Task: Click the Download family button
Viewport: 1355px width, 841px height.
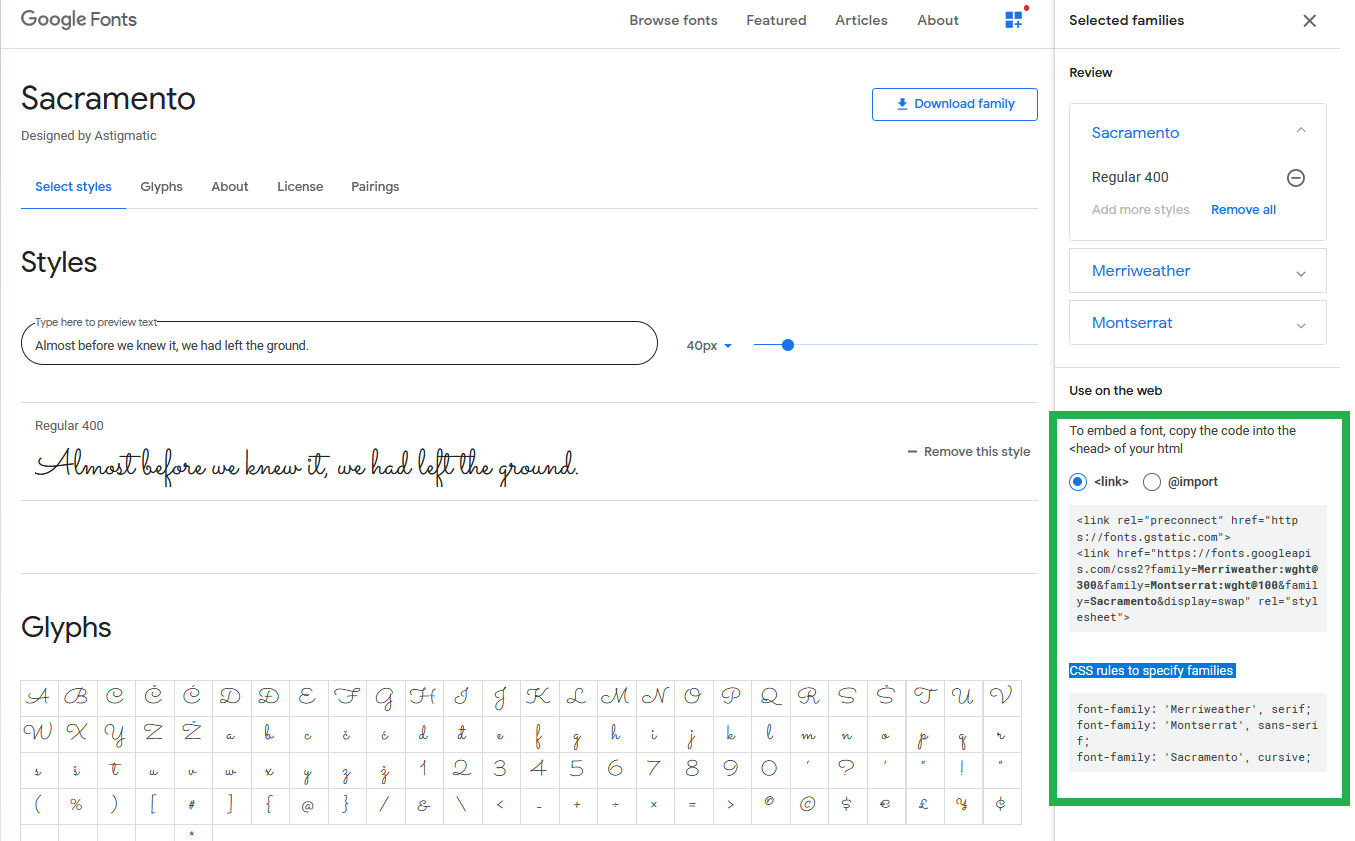Action: point(954,104)
